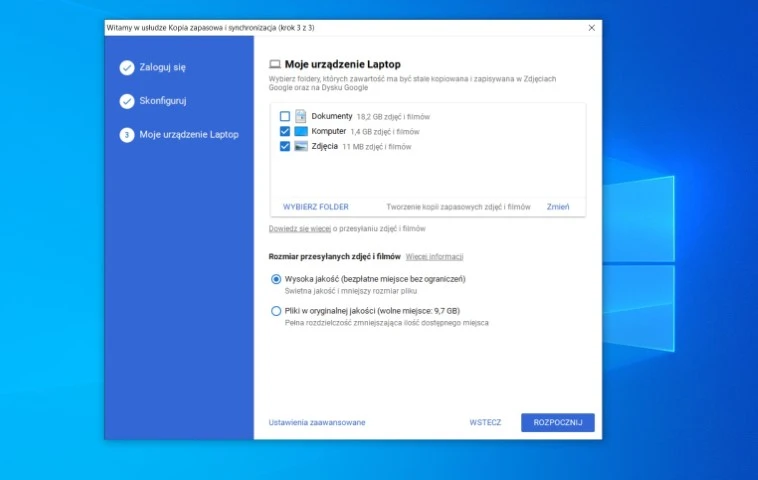The height and width of the screenshot is (480, 758).
Task: Click the laptop icon in the header
Action: point(275,64)
